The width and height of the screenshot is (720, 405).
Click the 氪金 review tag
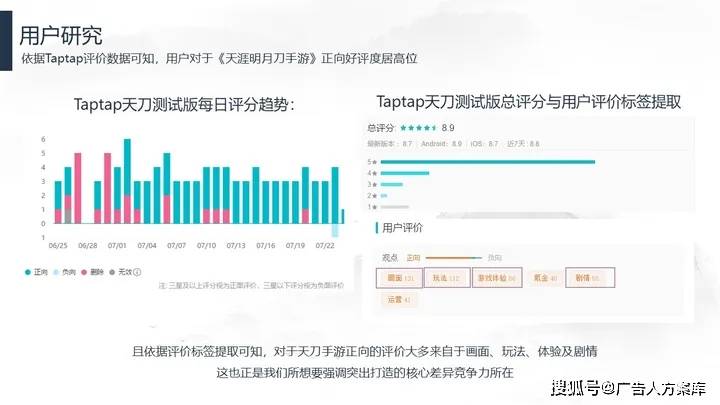click(544, 277)
